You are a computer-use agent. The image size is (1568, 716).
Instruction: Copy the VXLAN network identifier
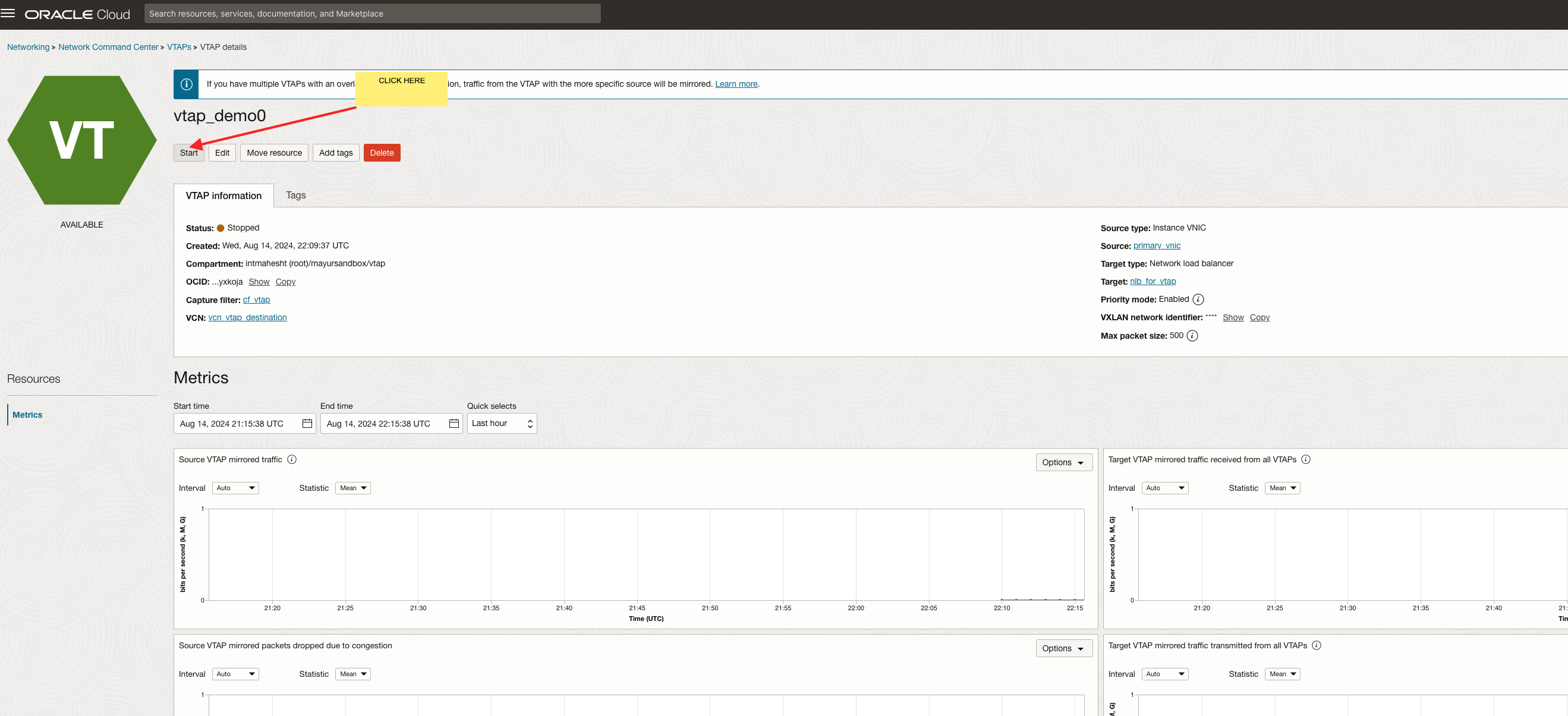click(1260, 317)
